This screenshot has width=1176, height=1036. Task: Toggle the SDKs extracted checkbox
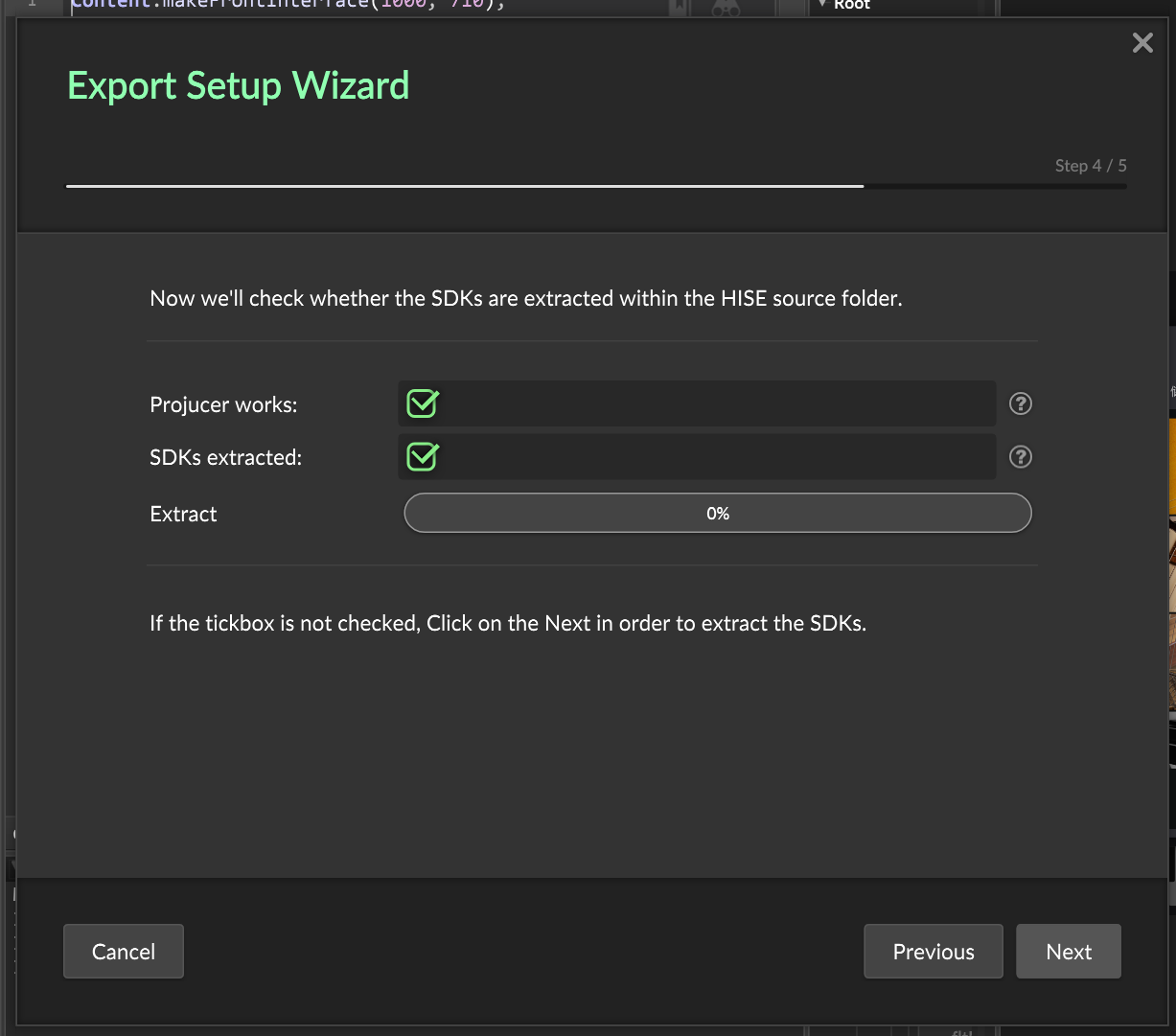coord(423,457)
